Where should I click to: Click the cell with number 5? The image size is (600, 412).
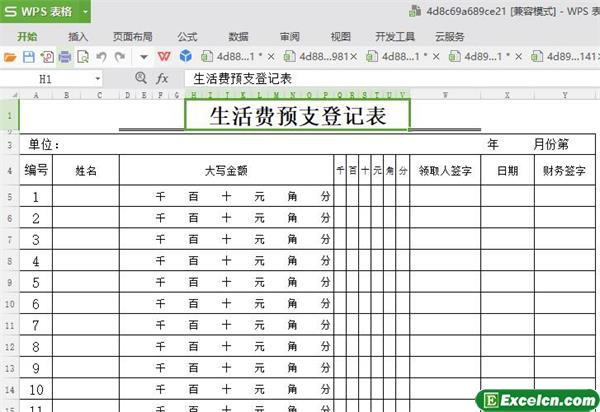(x=36, y=282)
